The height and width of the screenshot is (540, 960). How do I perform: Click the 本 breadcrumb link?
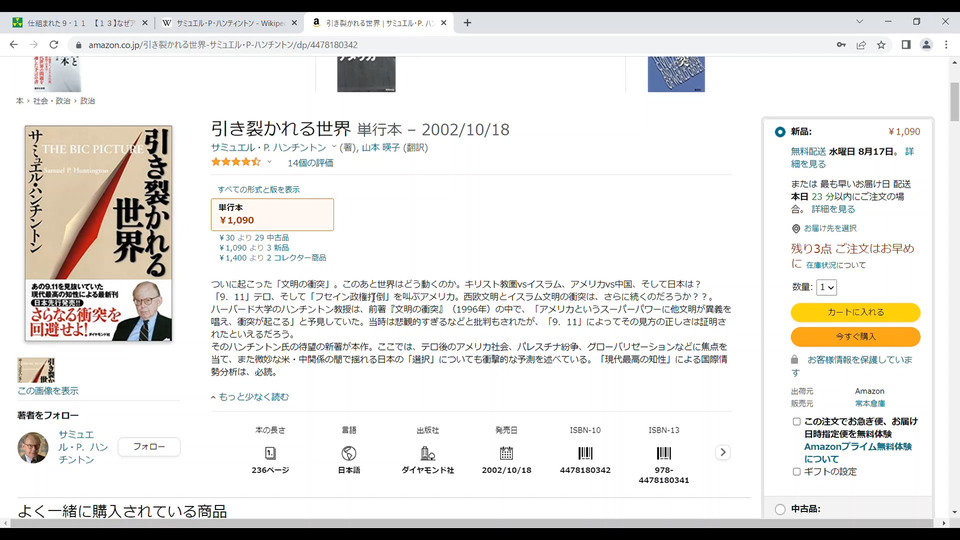[20, 101]
